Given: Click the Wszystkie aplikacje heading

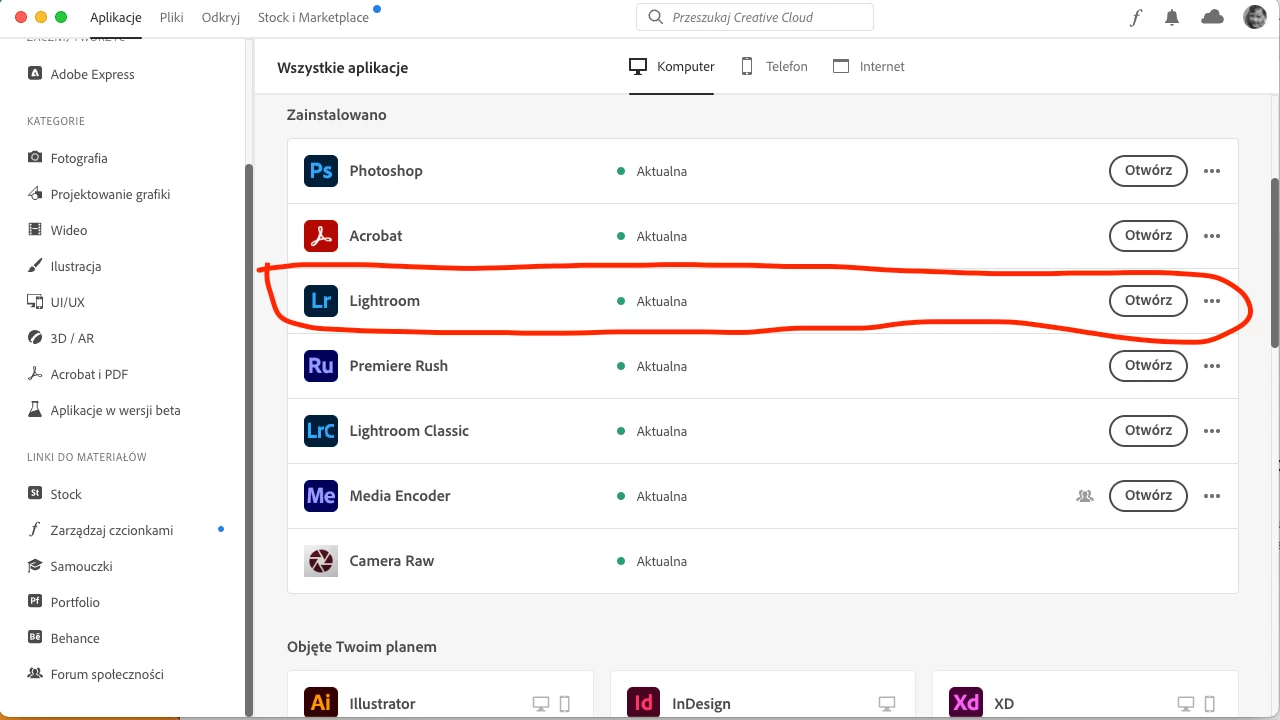Looking at the screenshot, I should (x=343, y=68).
